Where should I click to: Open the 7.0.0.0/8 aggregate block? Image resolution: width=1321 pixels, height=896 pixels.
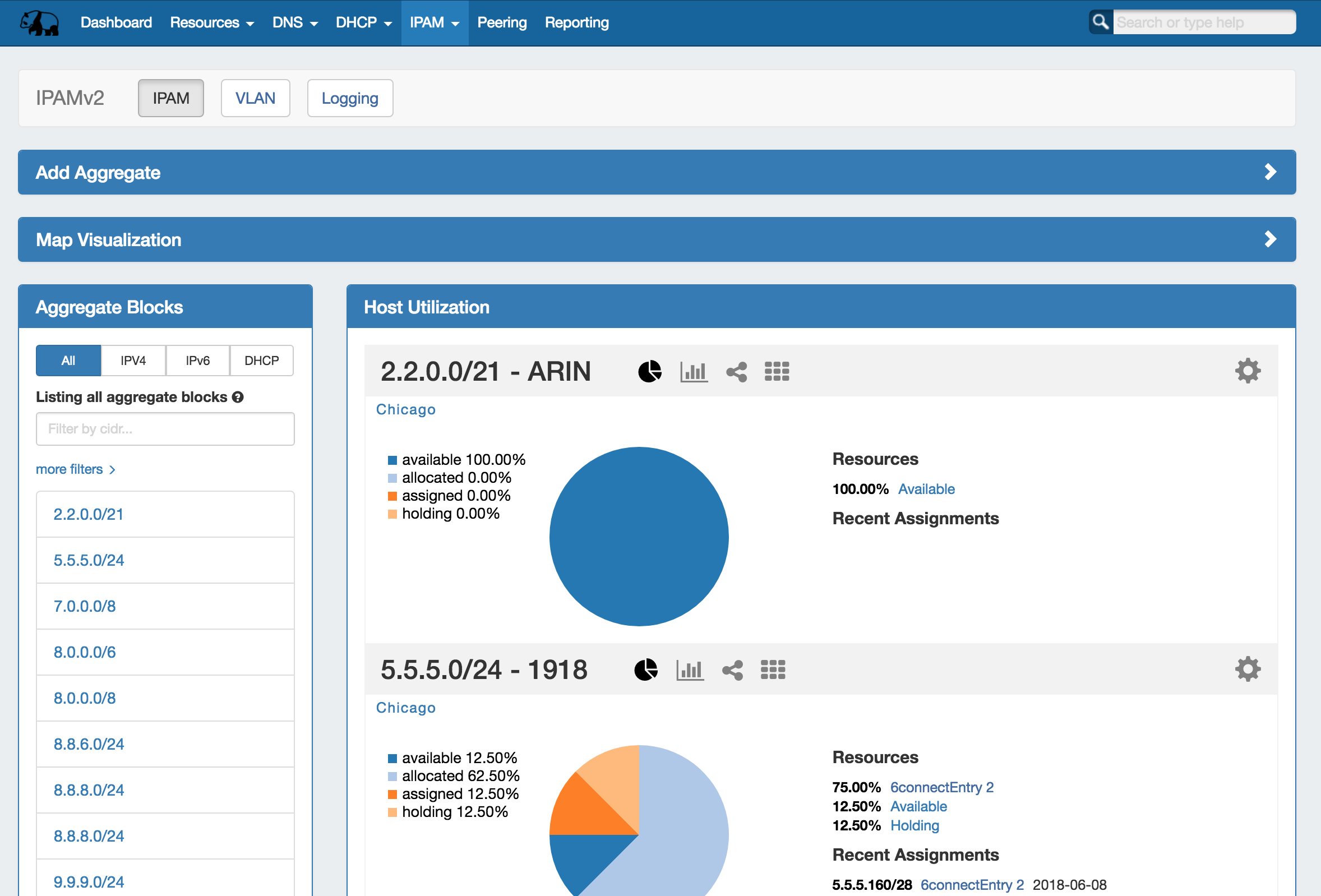85,606
